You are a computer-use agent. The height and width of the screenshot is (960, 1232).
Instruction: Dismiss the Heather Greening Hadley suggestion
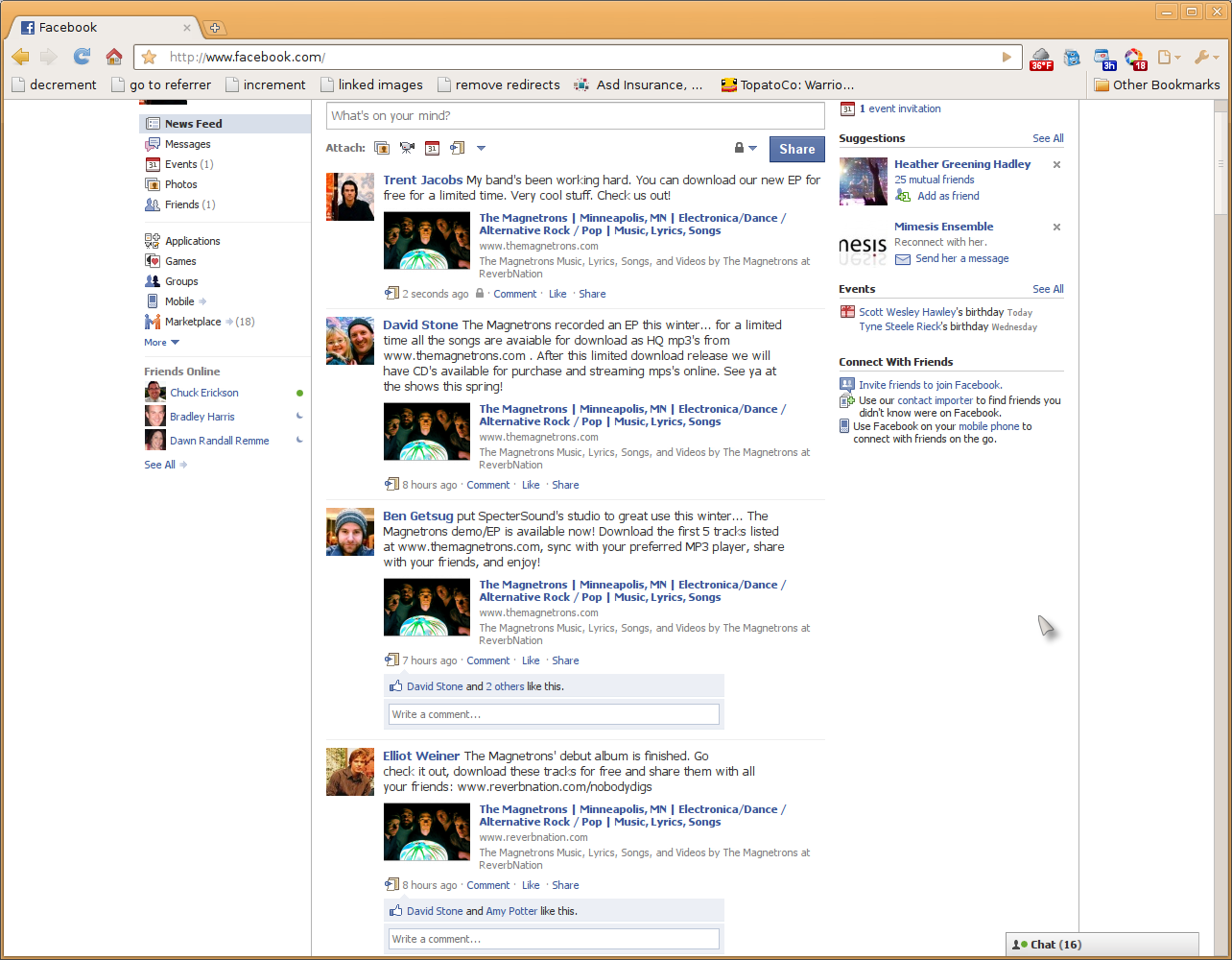[1056, 165]
